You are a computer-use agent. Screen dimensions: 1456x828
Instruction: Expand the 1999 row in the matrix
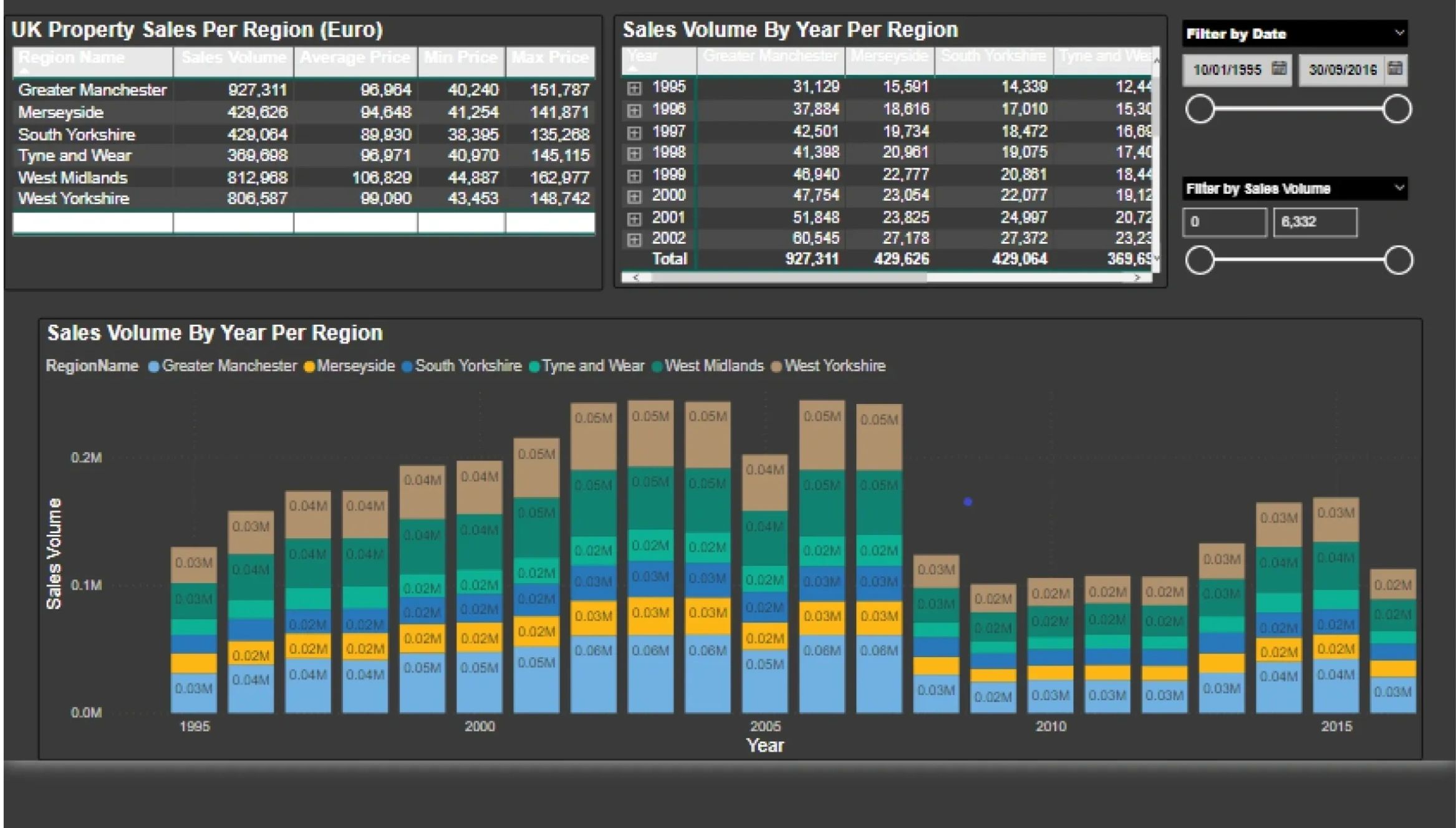tap(634, 176)
